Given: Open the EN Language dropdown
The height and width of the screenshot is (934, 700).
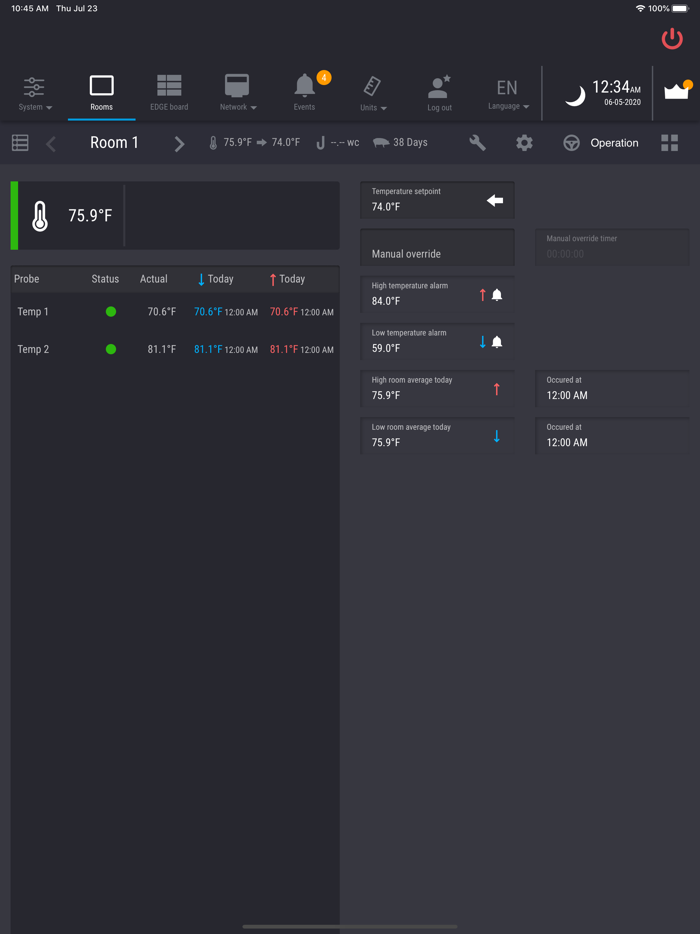Looking at the screenshot, I should [508, 94].
